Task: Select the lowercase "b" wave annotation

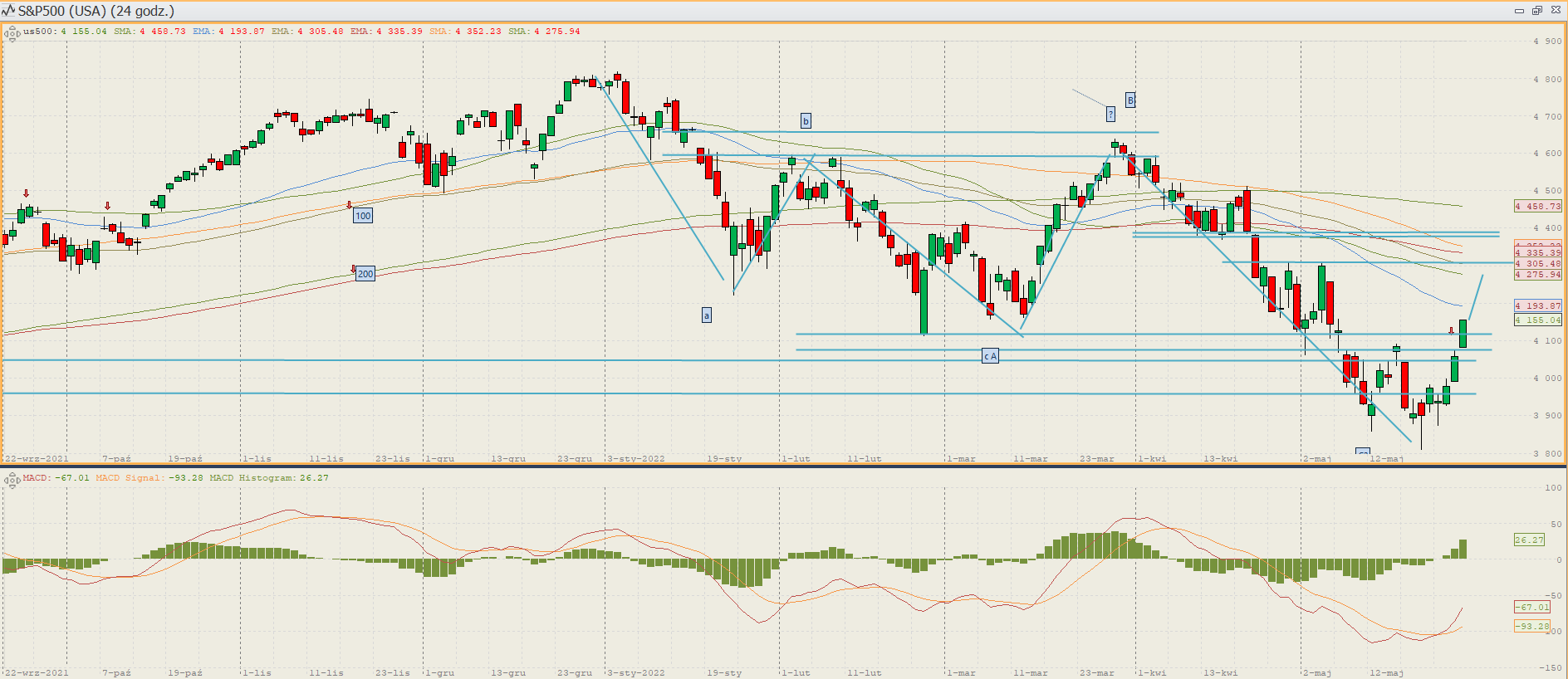Action: pyautogui.click(x=806, y=121)
